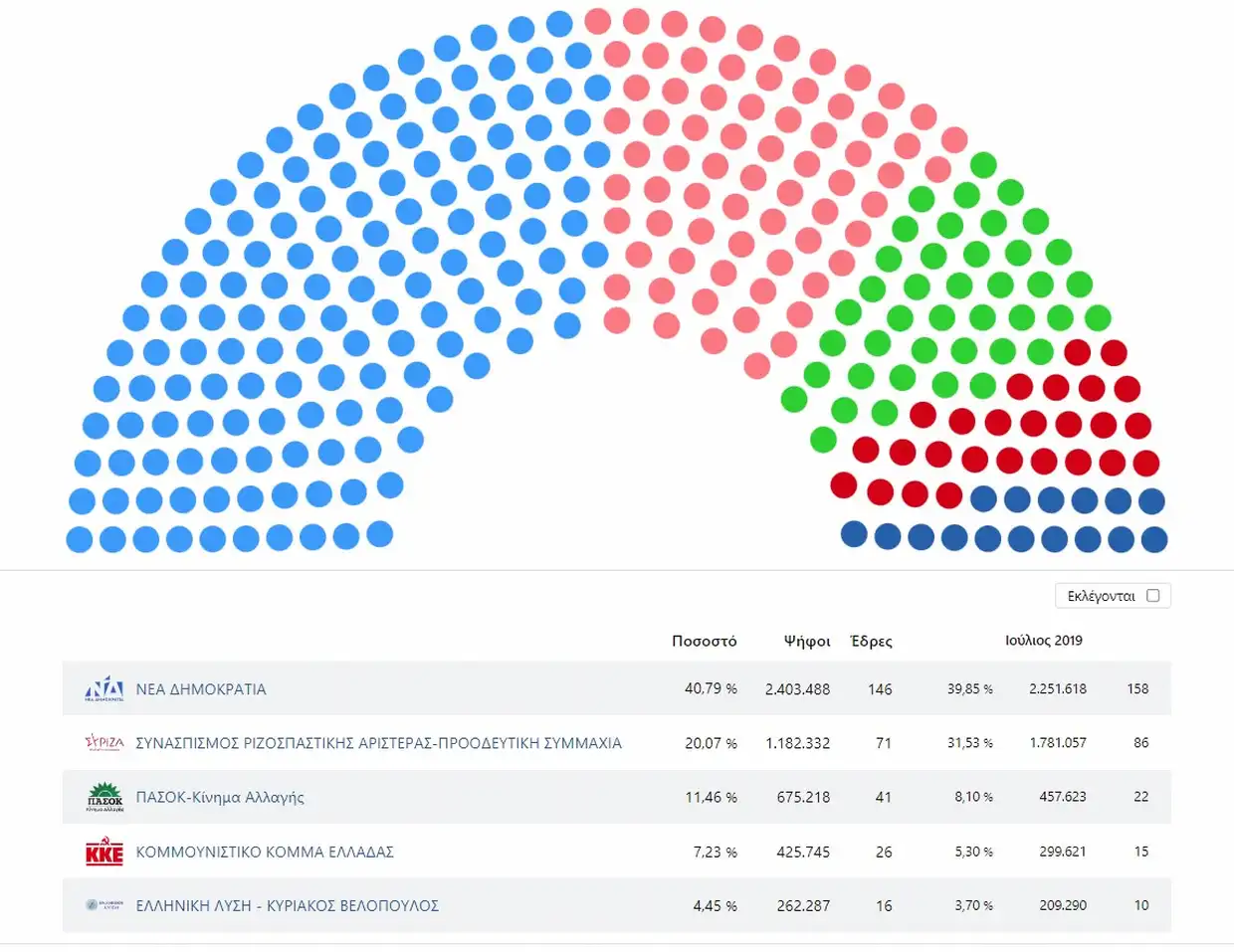Select the ΠΑΣΟΚ-Κίνημα Αλλαγής party name
1234x952 pixels.
[x=220, y=797]
